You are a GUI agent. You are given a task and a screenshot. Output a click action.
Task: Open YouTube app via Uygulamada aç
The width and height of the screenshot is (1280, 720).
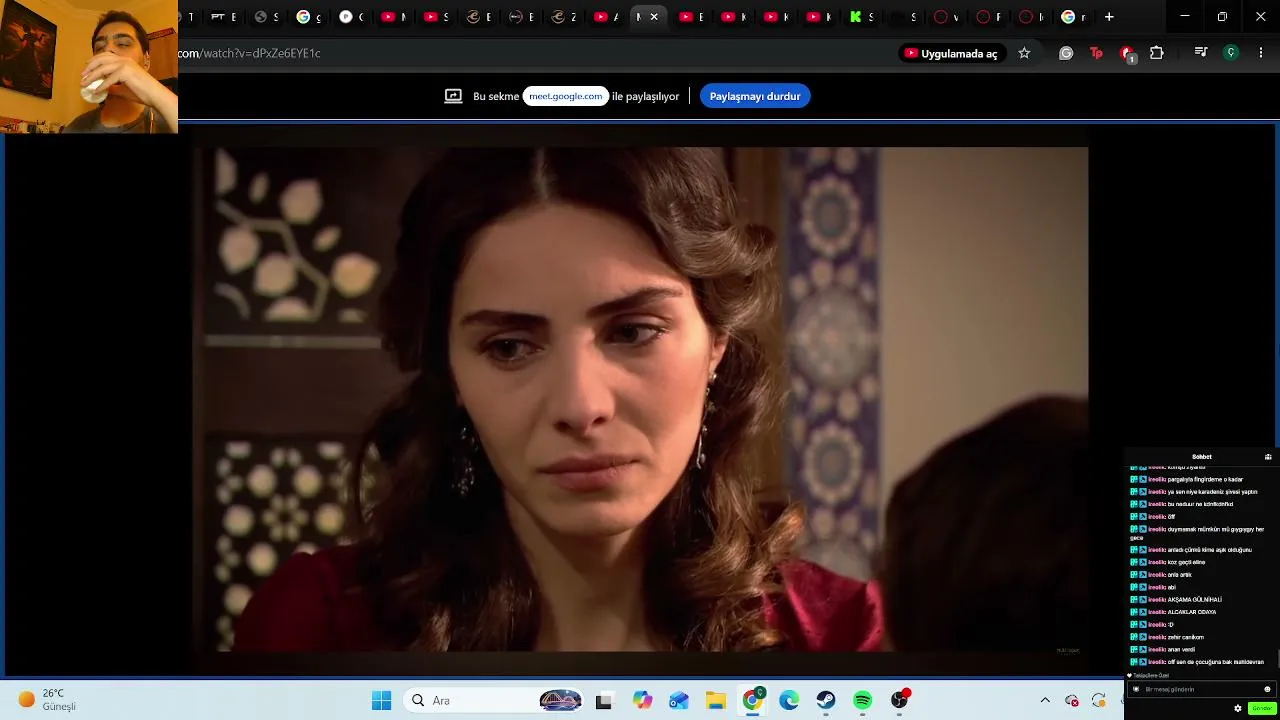[951, 54]
